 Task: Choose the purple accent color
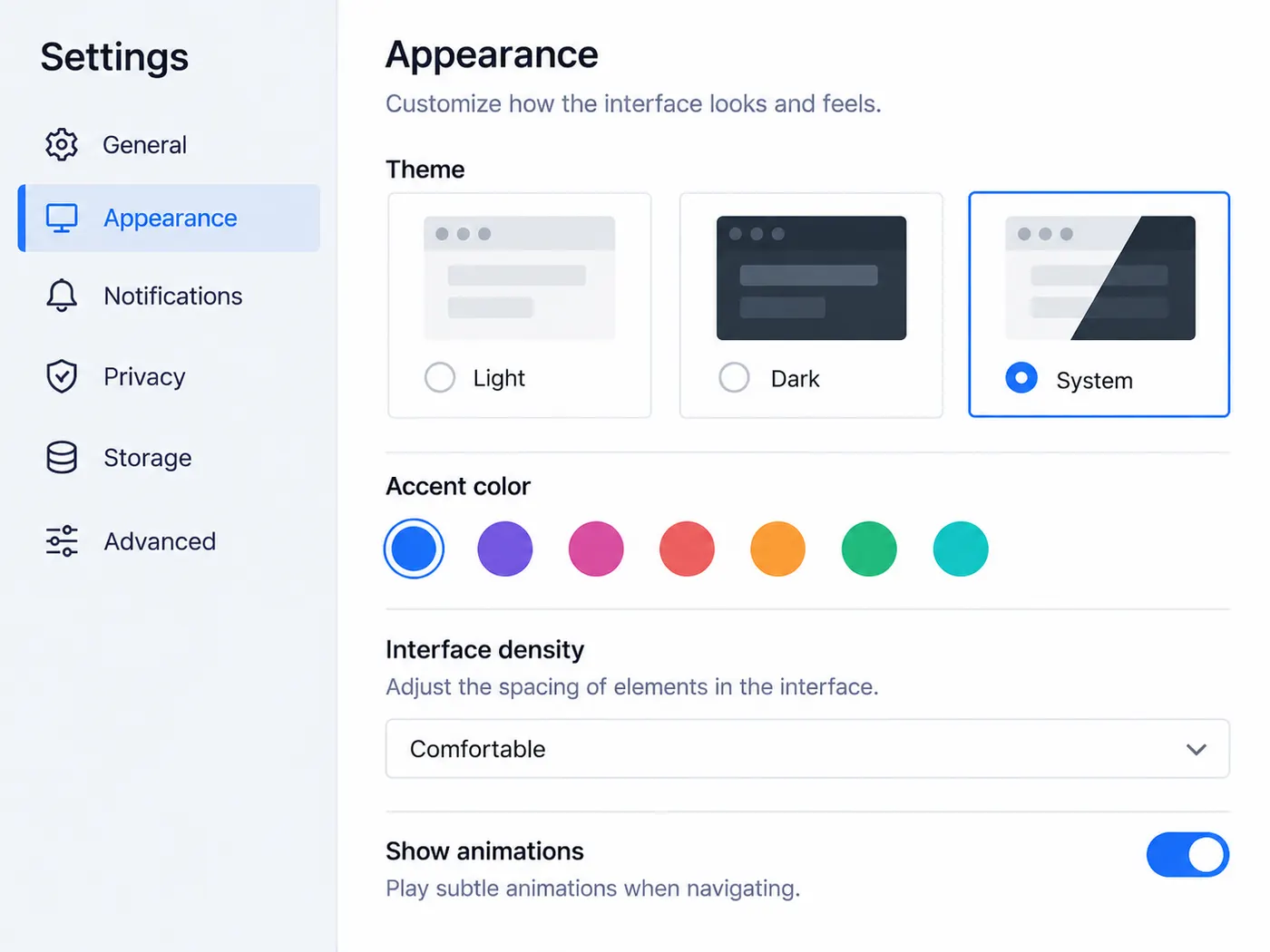point(504,549)
